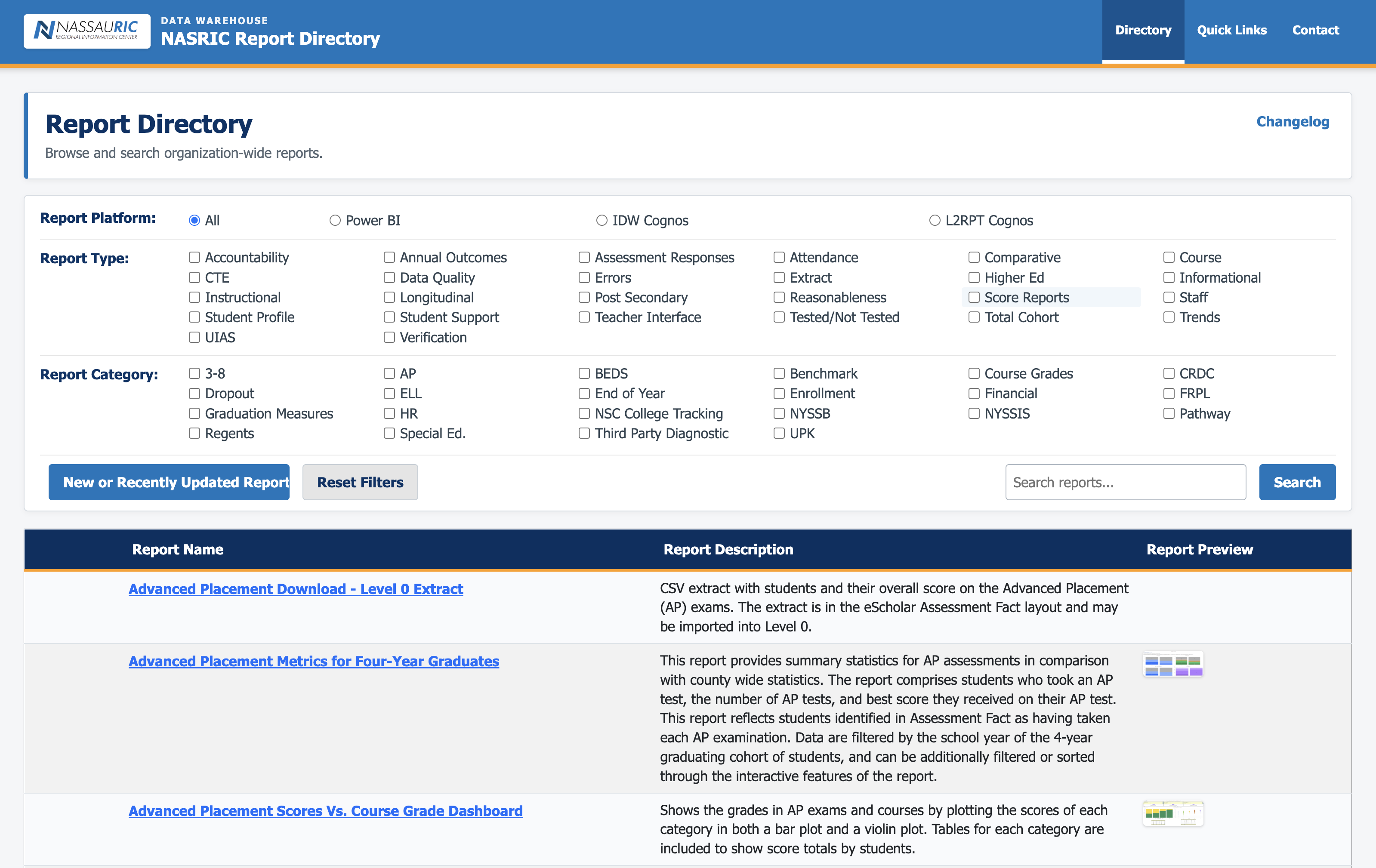Check the Attendance checkbox
Image resolution: width=1376 pixels, height=868 pixels.
(779, 258)
